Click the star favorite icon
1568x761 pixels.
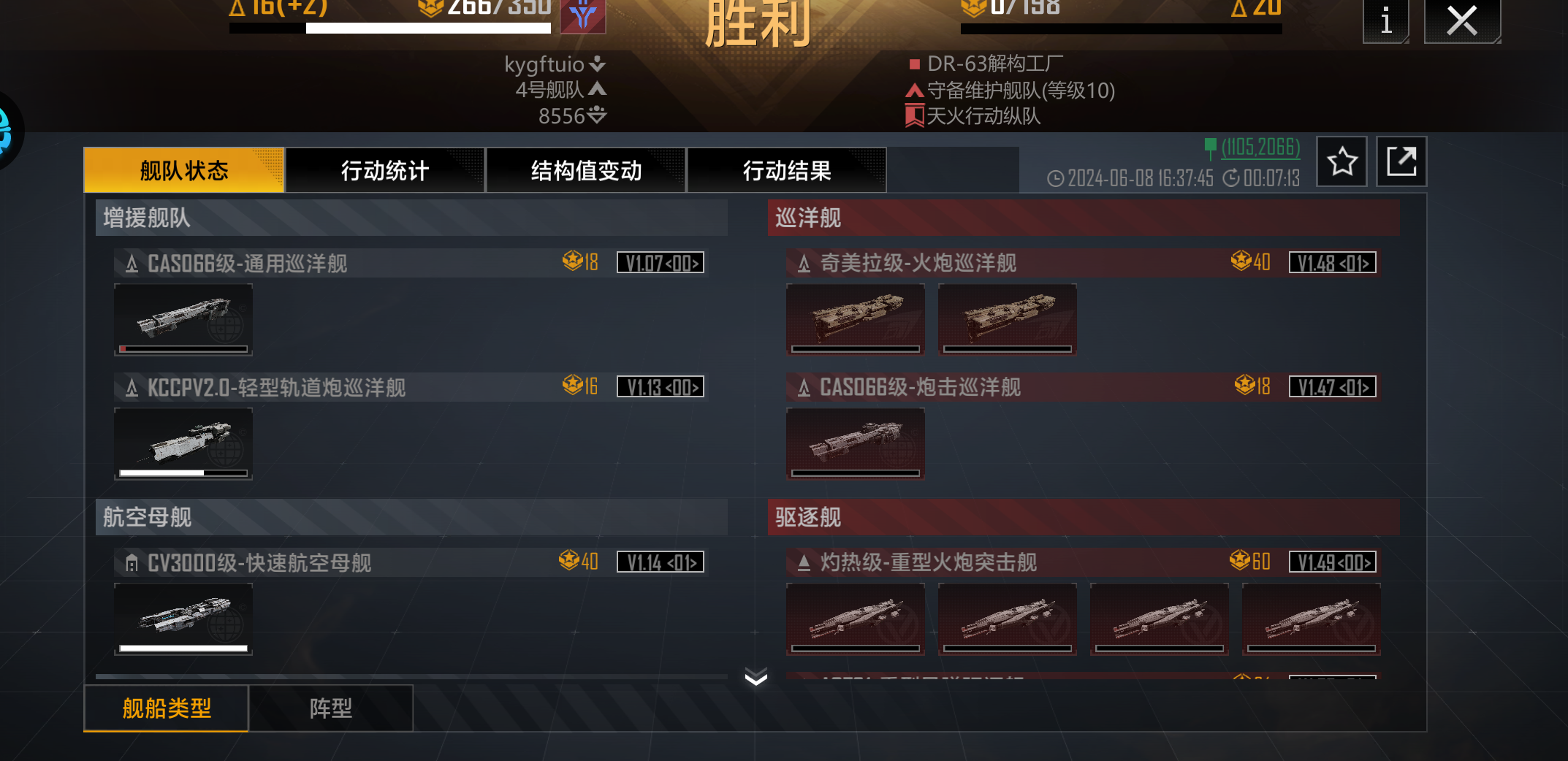[x=1342, y=161]
